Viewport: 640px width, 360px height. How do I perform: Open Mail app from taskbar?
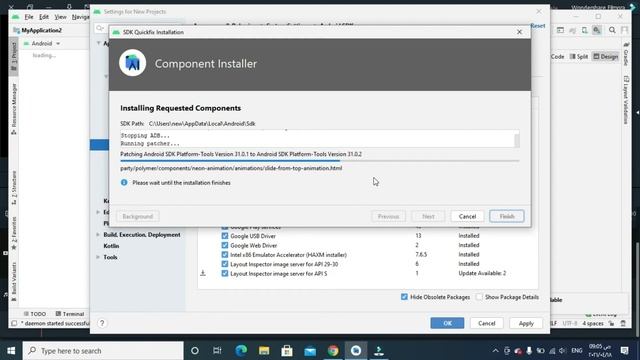tap(310, 351)
